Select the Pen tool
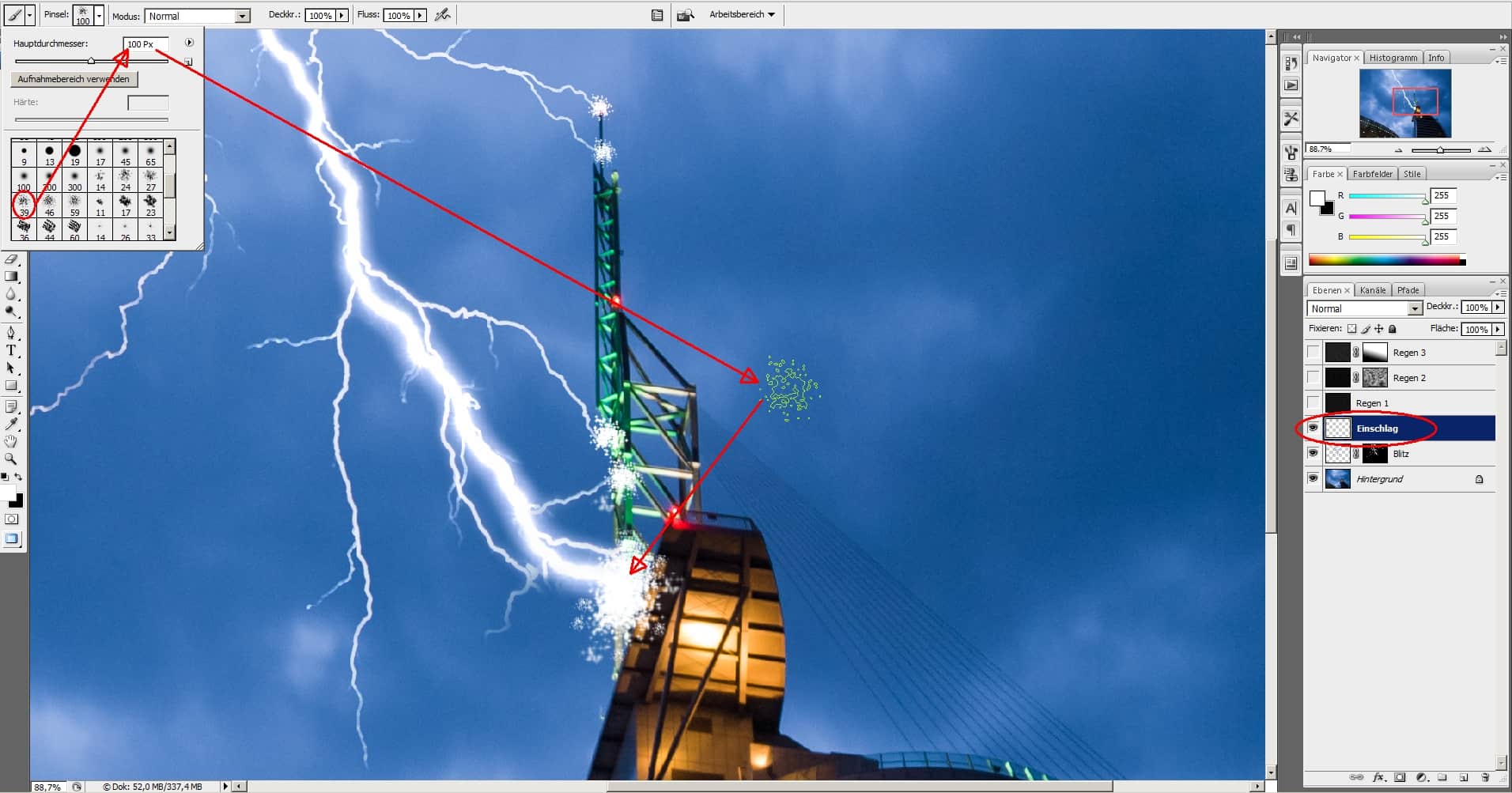The image size is (1512, 793). [11, 333]
